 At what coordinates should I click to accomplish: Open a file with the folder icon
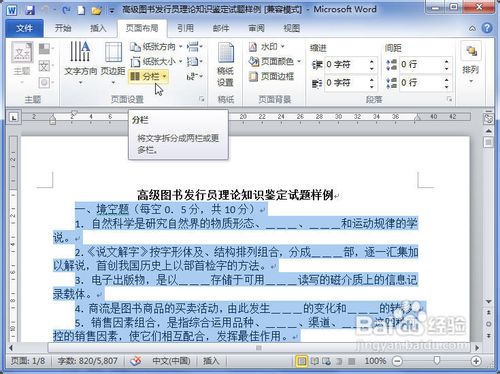tap(96, 10)
